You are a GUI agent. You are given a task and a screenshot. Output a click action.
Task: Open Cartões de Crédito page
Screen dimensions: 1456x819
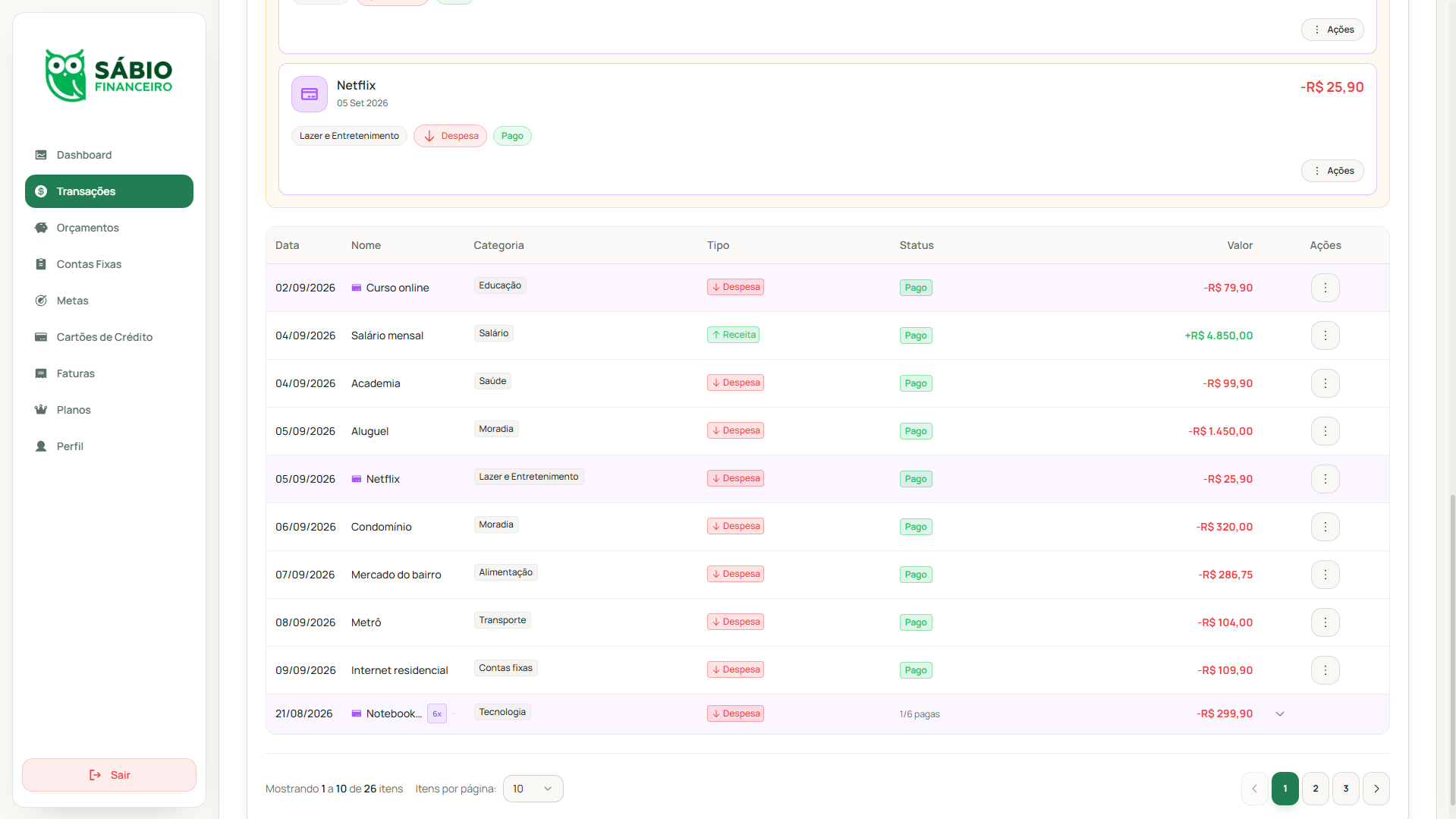click(108, 337)
